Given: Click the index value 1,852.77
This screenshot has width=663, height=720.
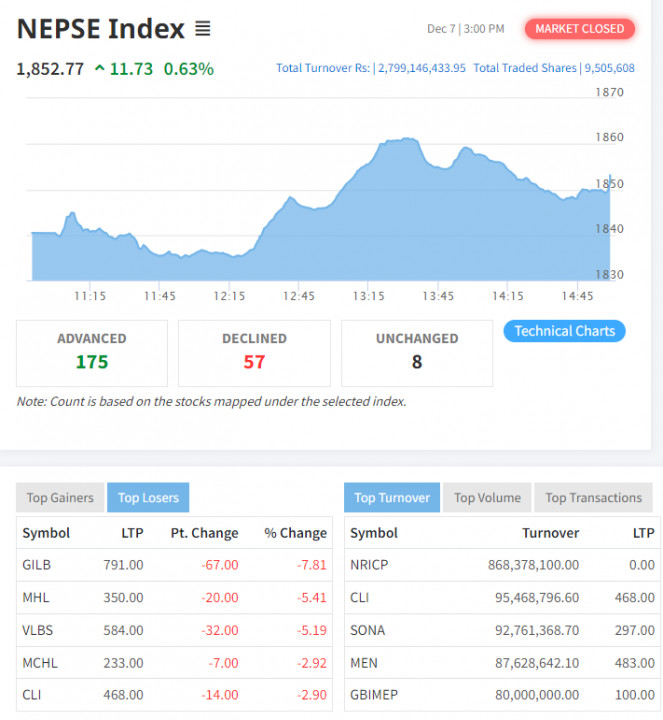Looking at the screenshot, I should (x=50, y=69).
